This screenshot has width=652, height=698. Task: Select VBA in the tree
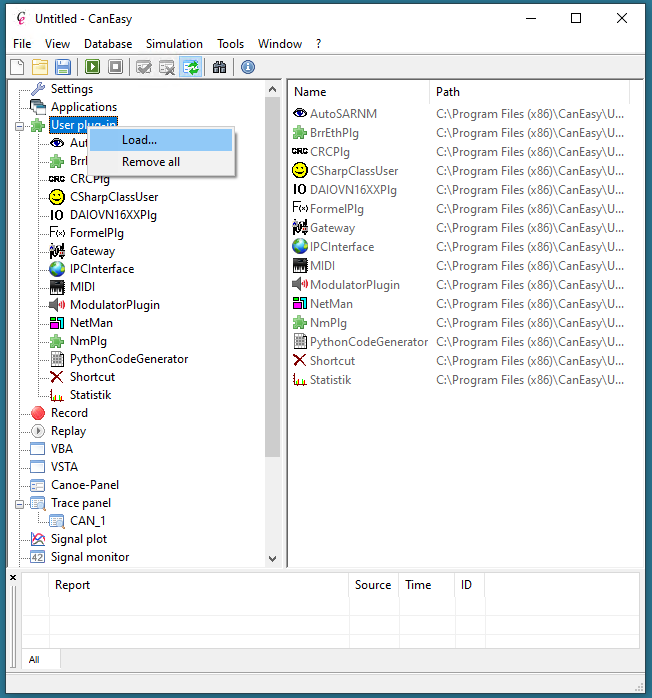point(62,449)
